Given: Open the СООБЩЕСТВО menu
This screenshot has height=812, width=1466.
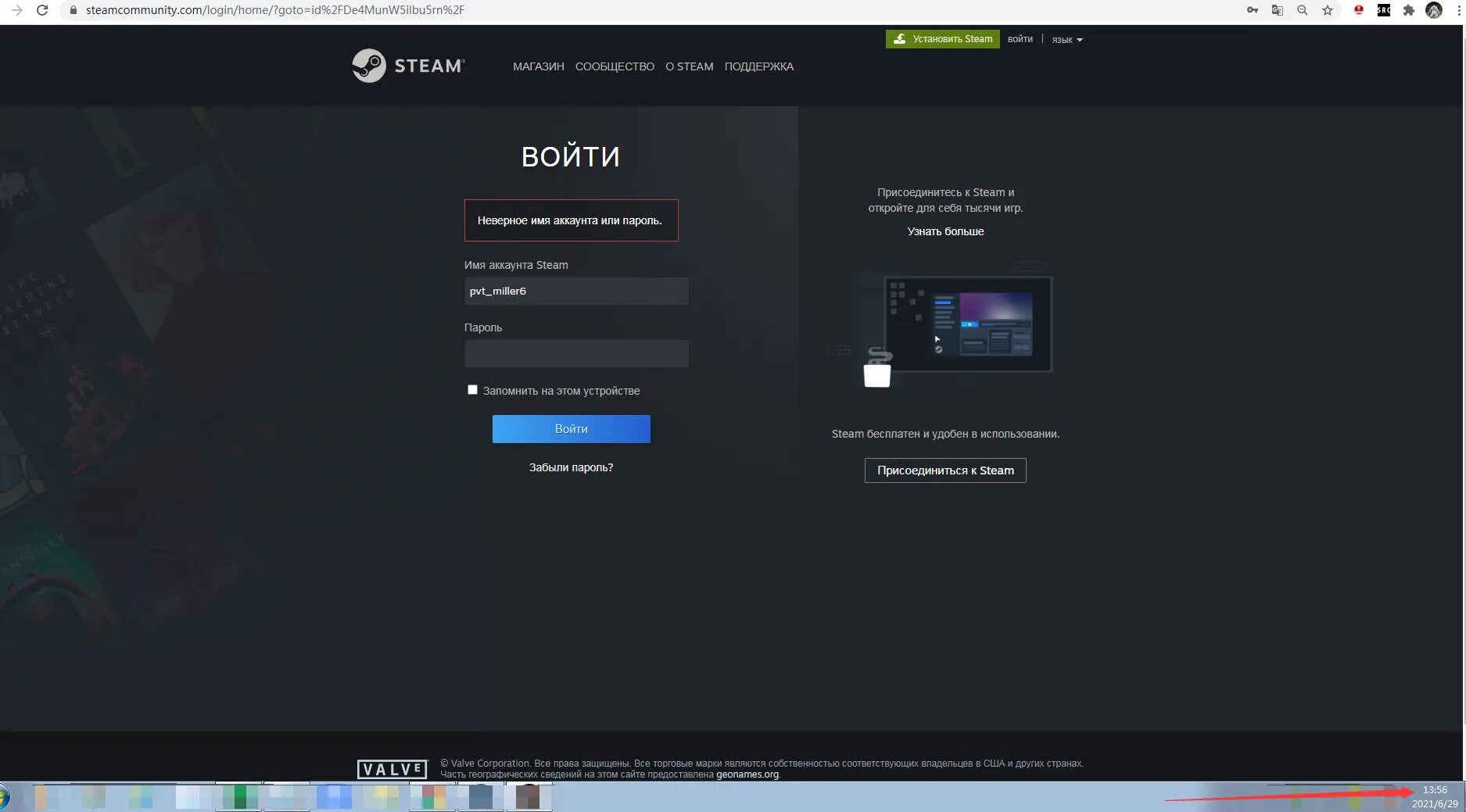Looking at the screenshot, I should click(615, 66).
